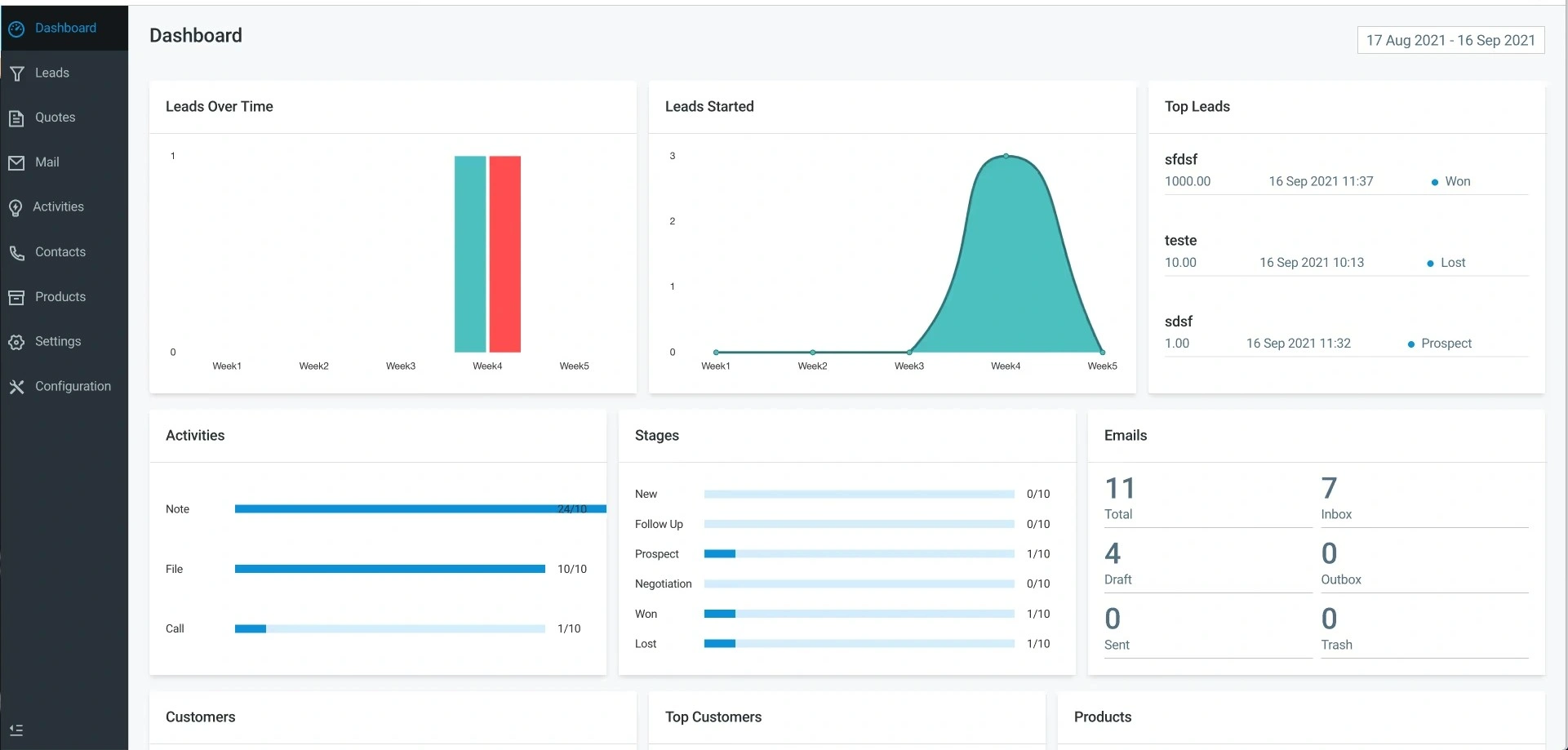Click the teal Week4 bar in Leads Over Time
Screen dimensions: 1568x750
(x=470, y=254)
